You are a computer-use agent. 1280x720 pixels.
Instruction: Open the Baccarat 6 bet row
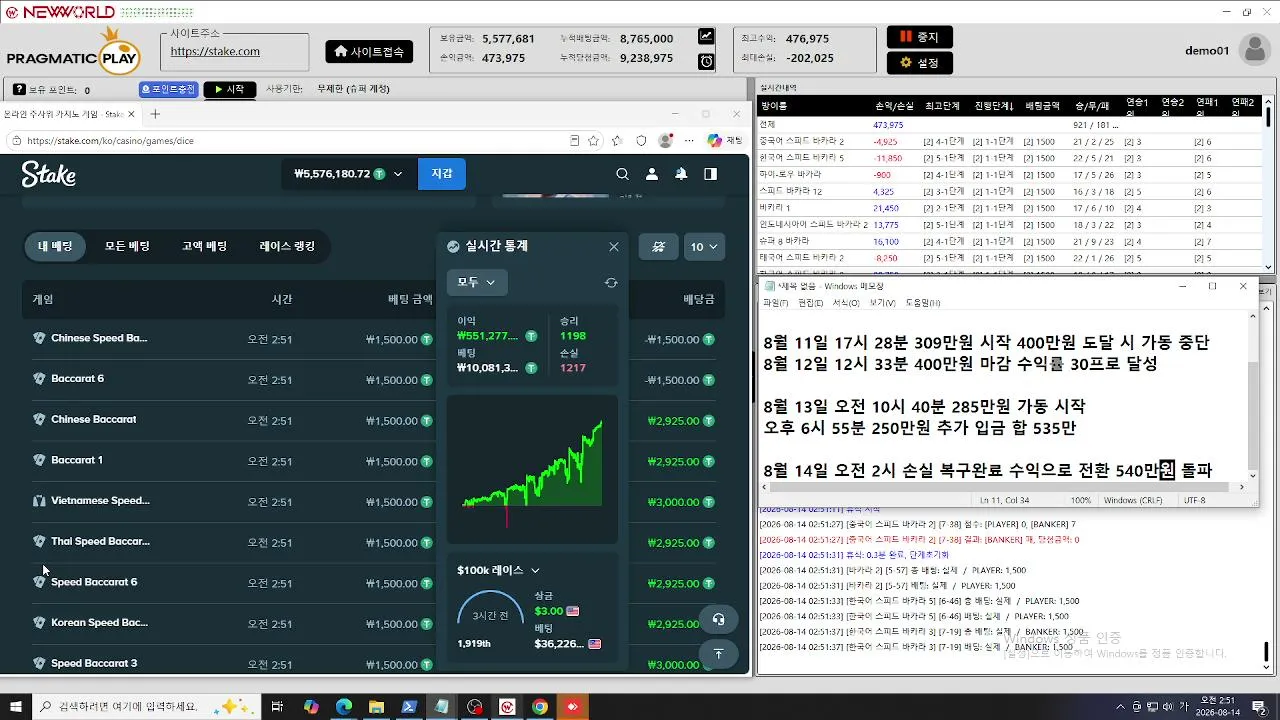(375, 379)
